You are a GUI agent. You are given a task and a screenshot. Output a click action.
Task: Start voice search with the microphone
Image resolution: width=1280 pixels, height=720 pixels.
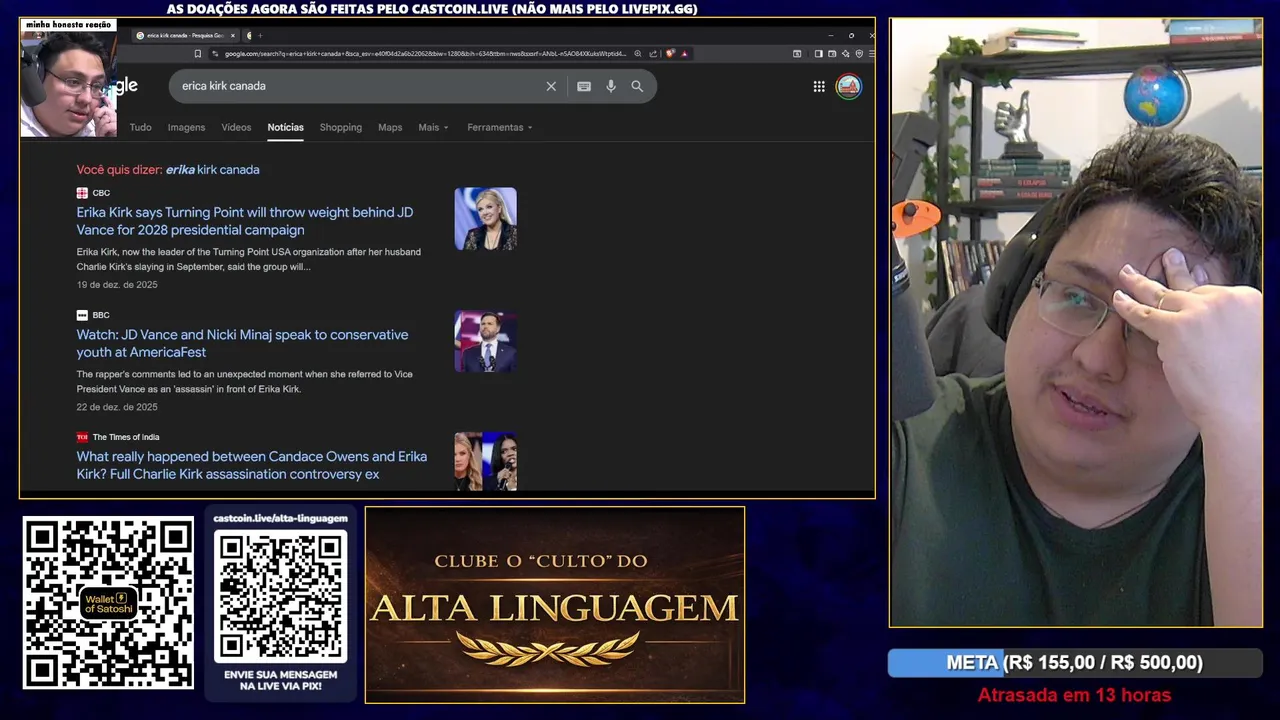click(611, 86)
